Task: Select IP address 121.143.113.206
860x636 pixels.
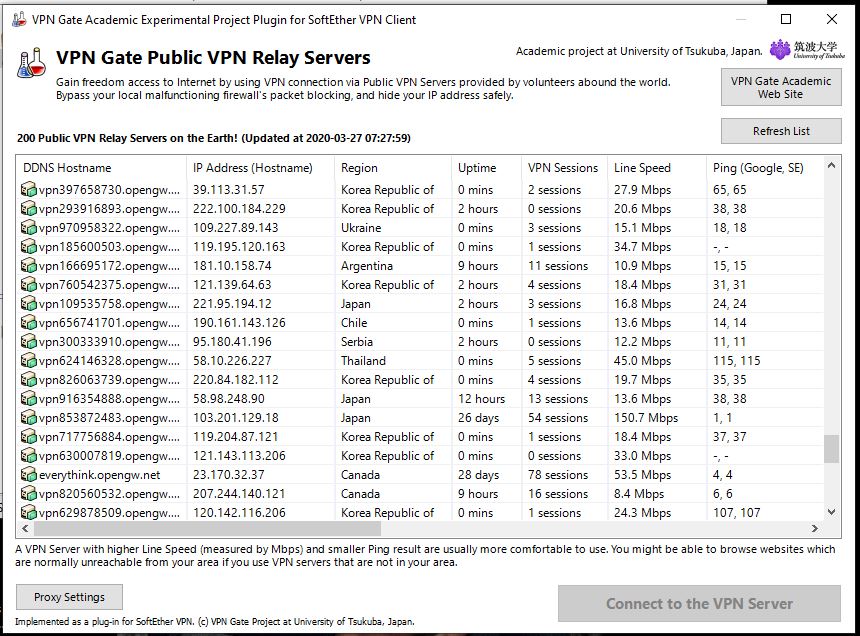Action: pyautogui.click(x=239, y=456)
